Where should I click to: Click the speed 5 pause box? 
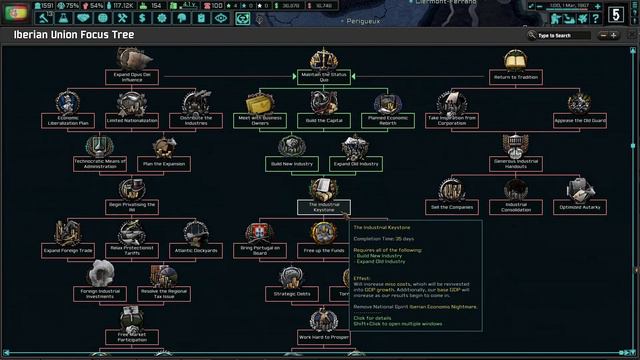(x=616, y=15)
